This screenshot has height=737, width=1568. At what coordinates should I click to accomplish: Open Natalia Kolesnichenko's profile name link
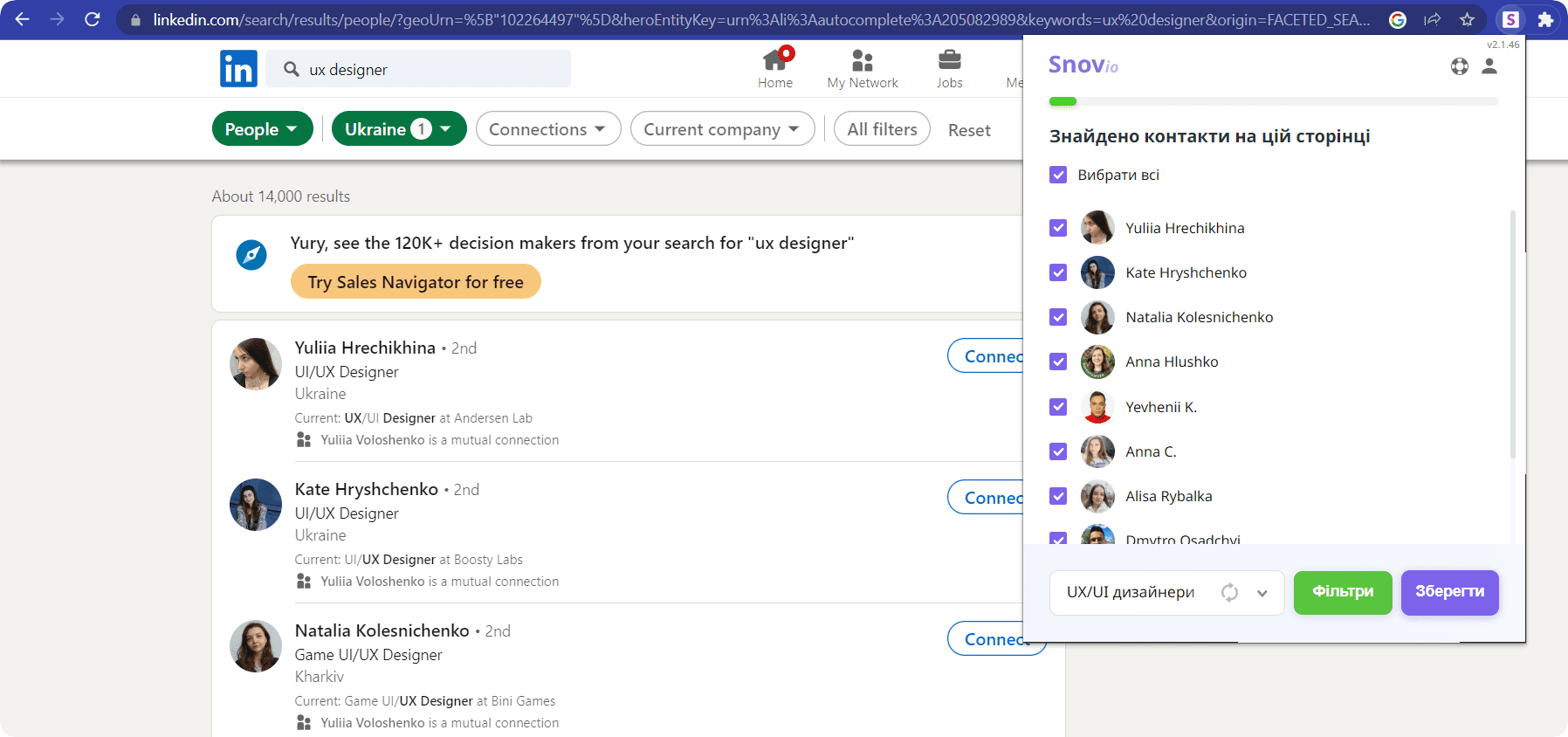(382, 630)
